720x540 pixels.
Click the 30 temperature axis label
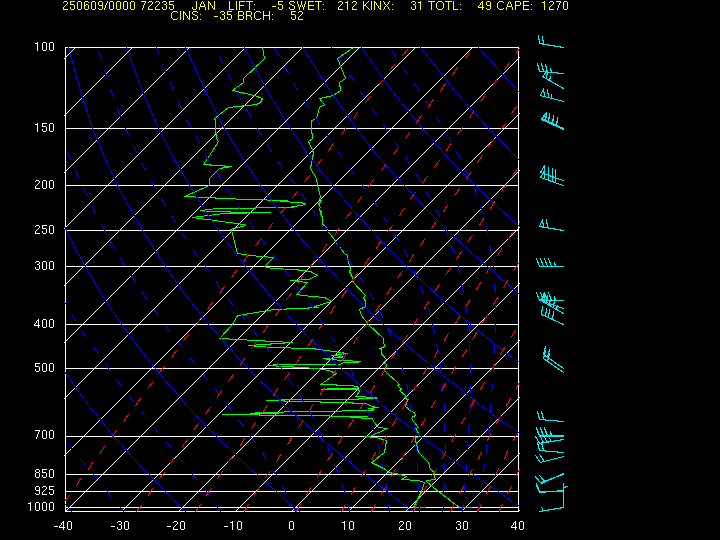tap(461, 526)
